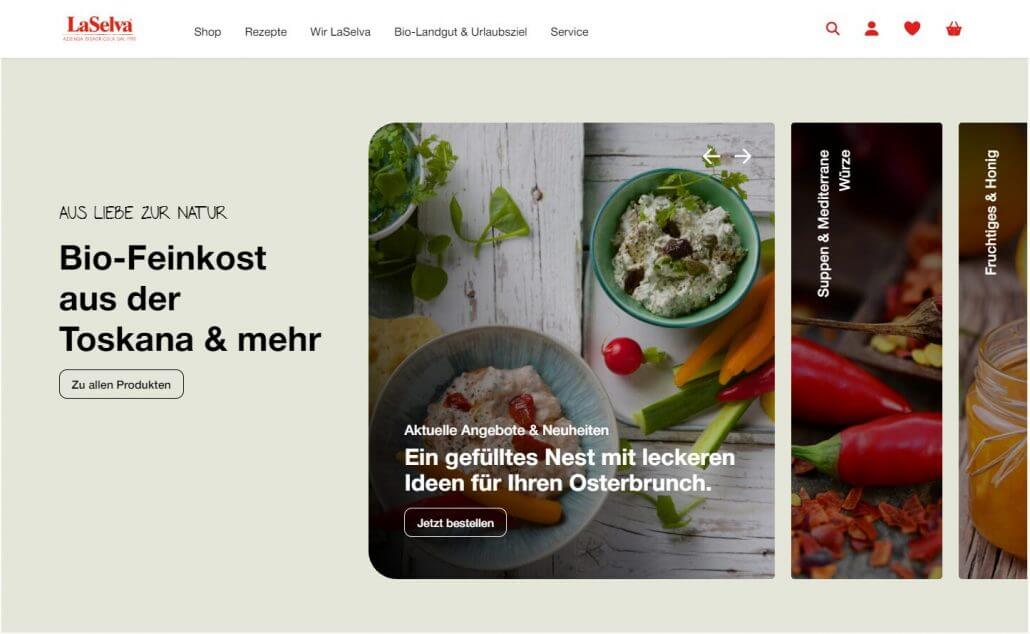
Task: Expand the Fruchtiges & Honig panel
Action: (x=993, y=351)
